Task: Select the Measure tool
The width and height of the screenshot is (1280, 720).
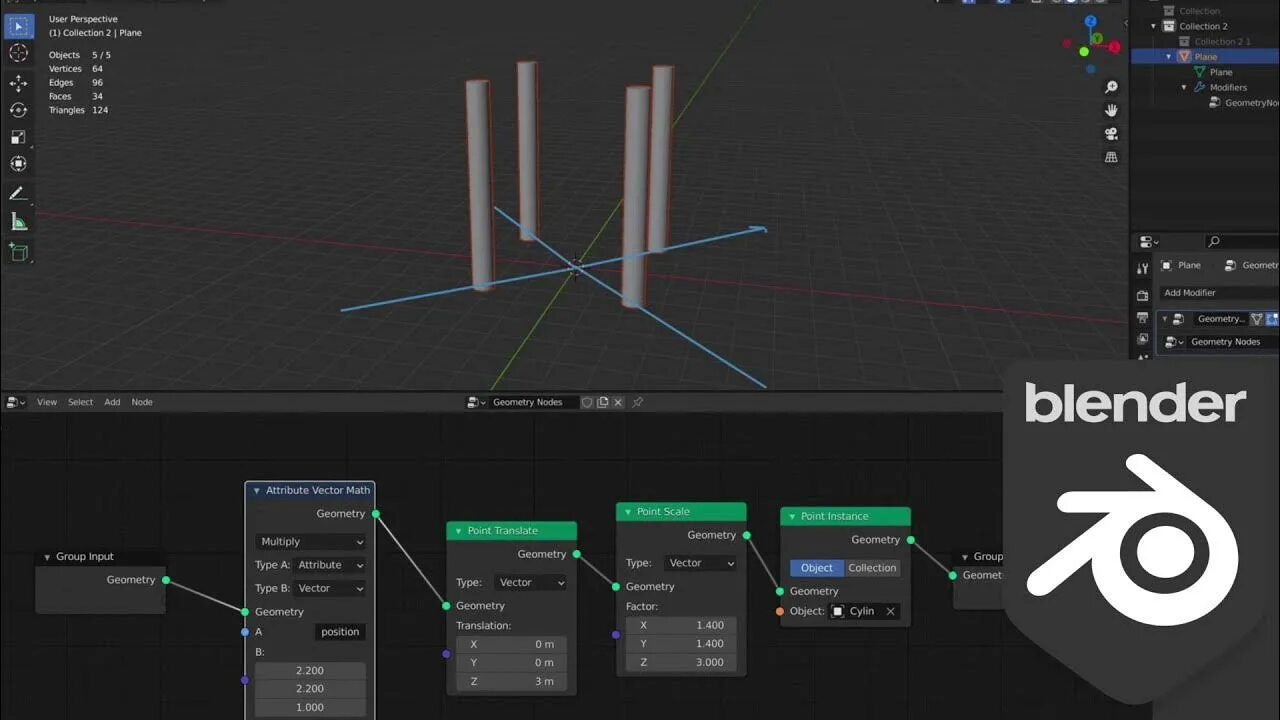Action: 18,221
